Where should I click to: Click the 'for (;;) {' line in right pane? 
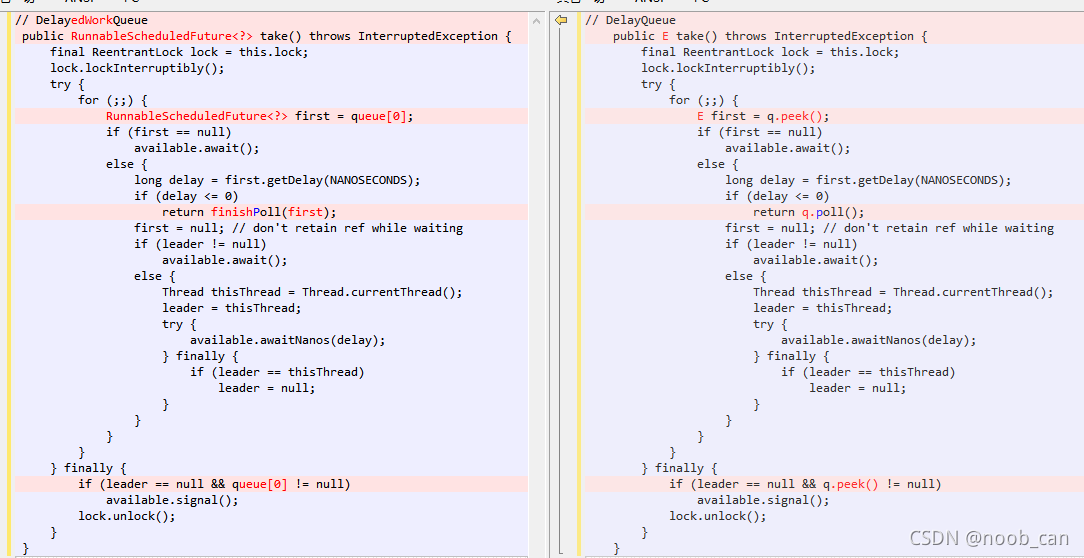click(704, 100)
